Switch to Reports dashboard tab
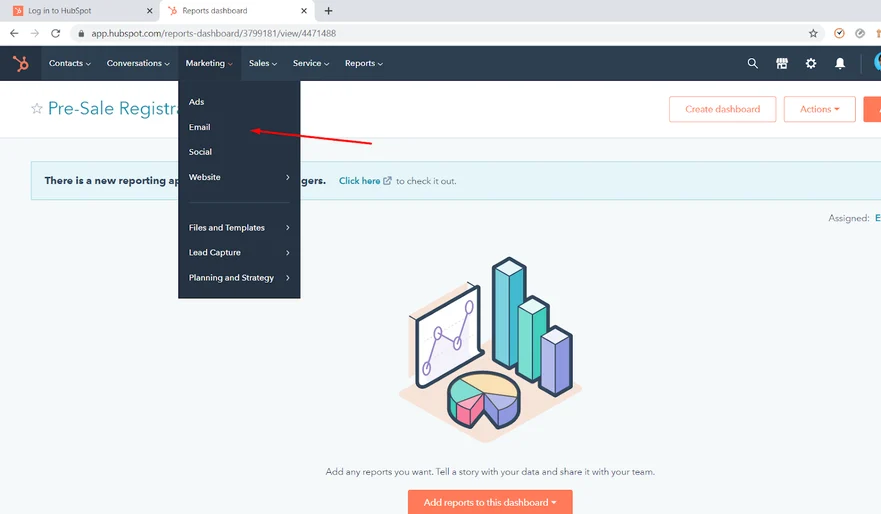Image resolution: width=881 pixels, height=514 pixels. coord(237,11)
